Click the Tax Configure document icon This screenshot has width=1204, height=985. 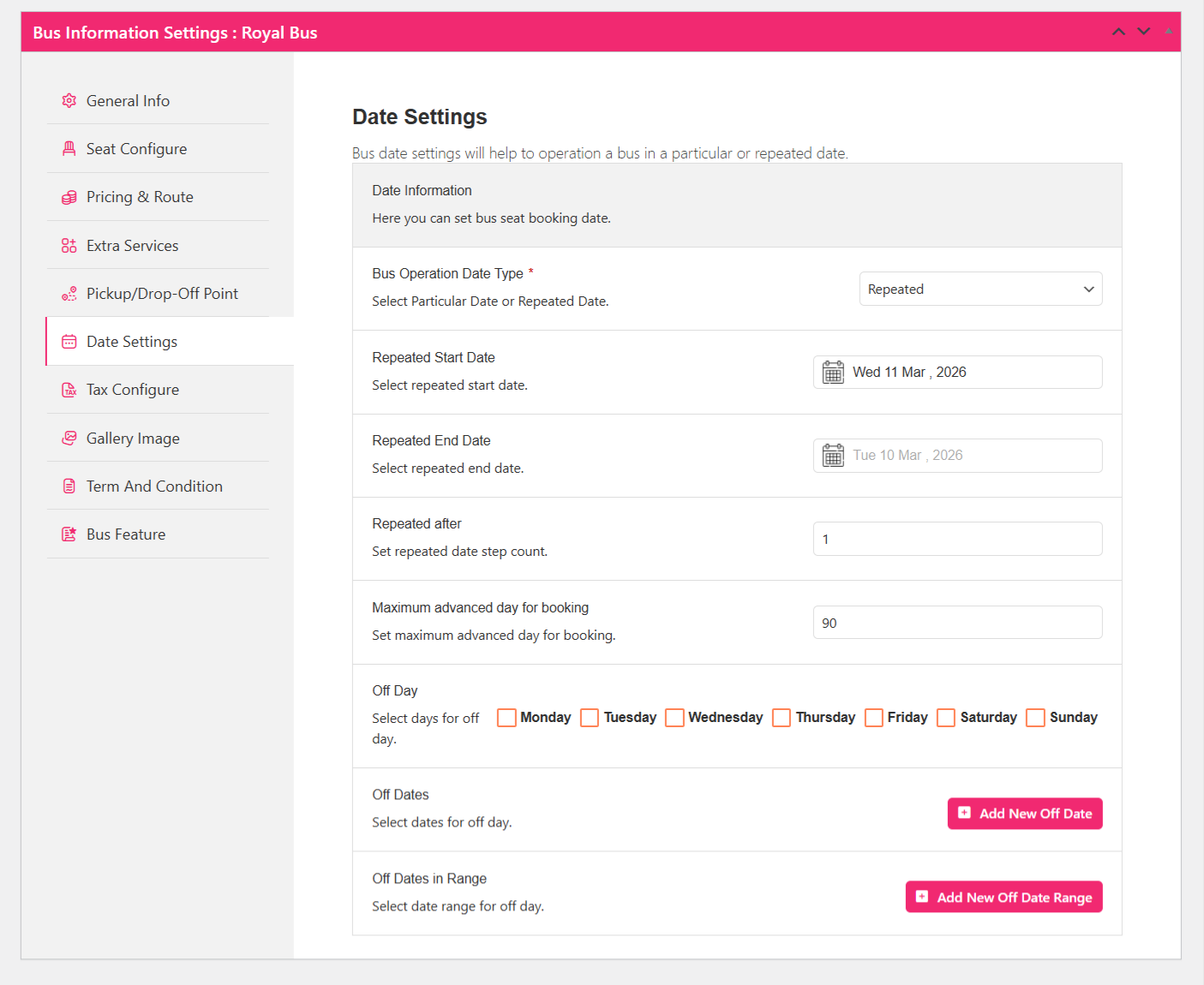tap(69, 390)
